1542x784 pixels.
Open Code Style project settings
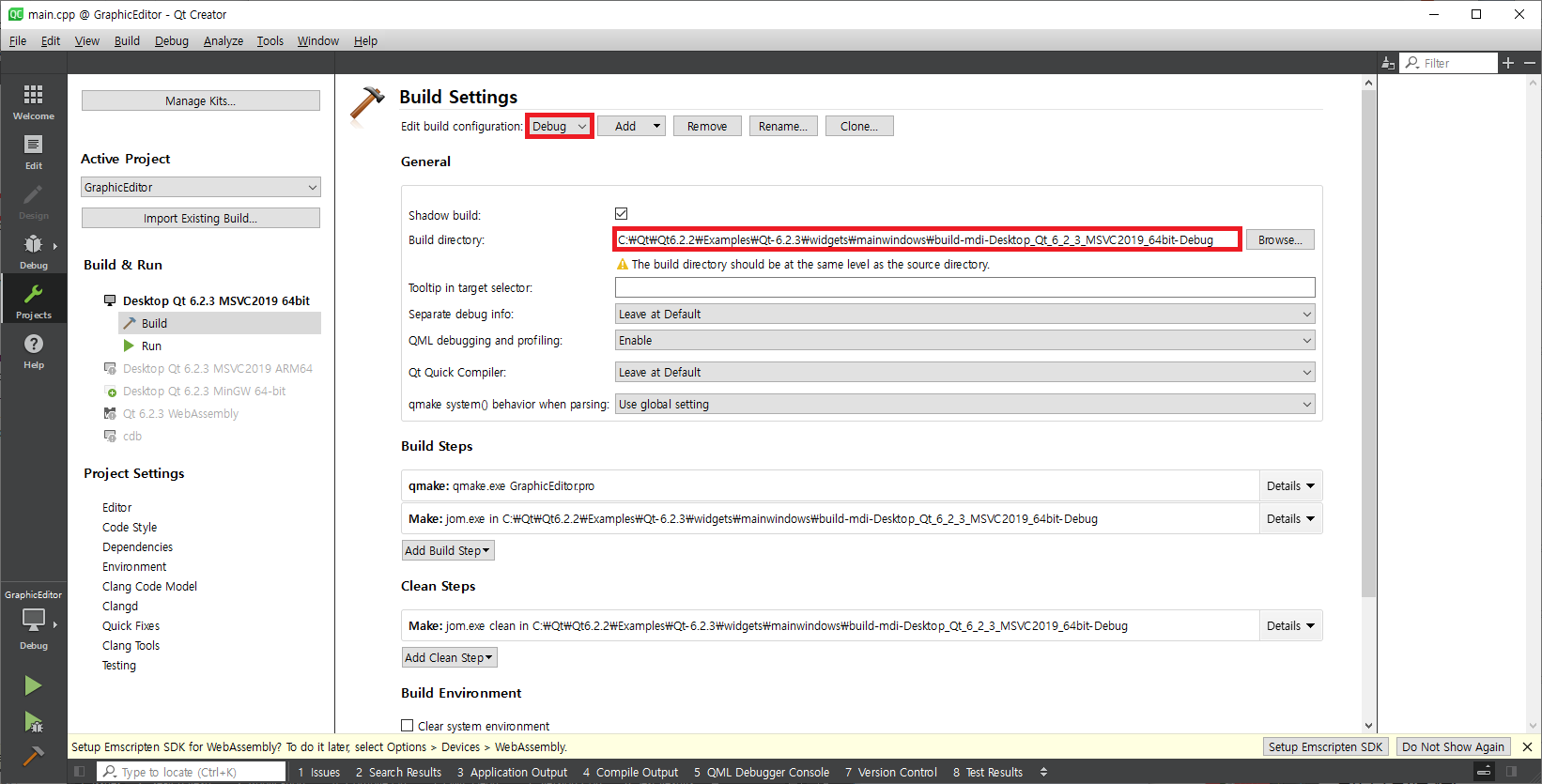coord(130,527)
